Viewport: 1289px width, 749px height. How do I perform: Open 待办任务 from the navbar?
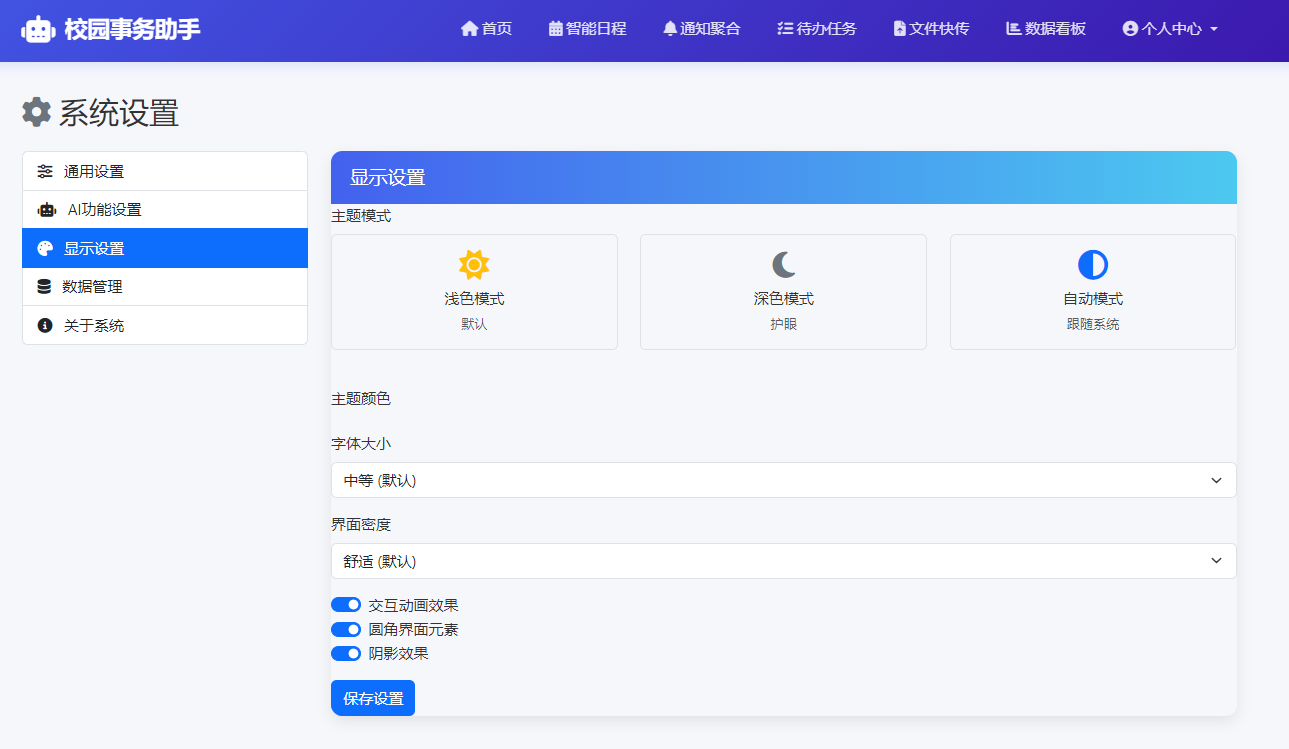pyautogui.click(x=816, y=28)
